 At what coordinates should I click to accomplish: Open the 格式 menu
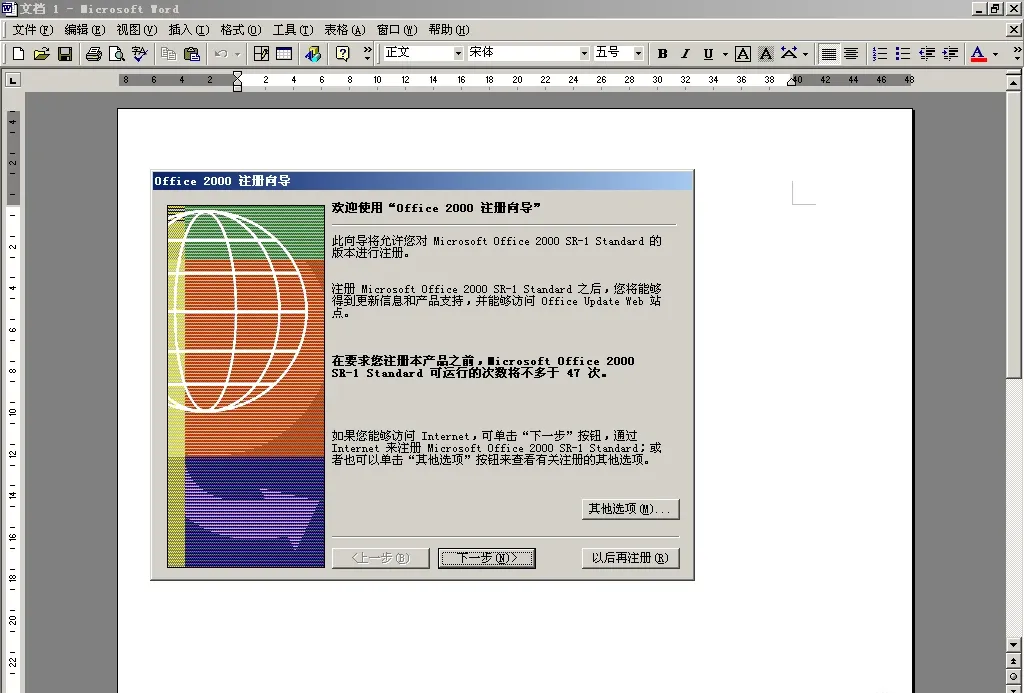point(241,29)
